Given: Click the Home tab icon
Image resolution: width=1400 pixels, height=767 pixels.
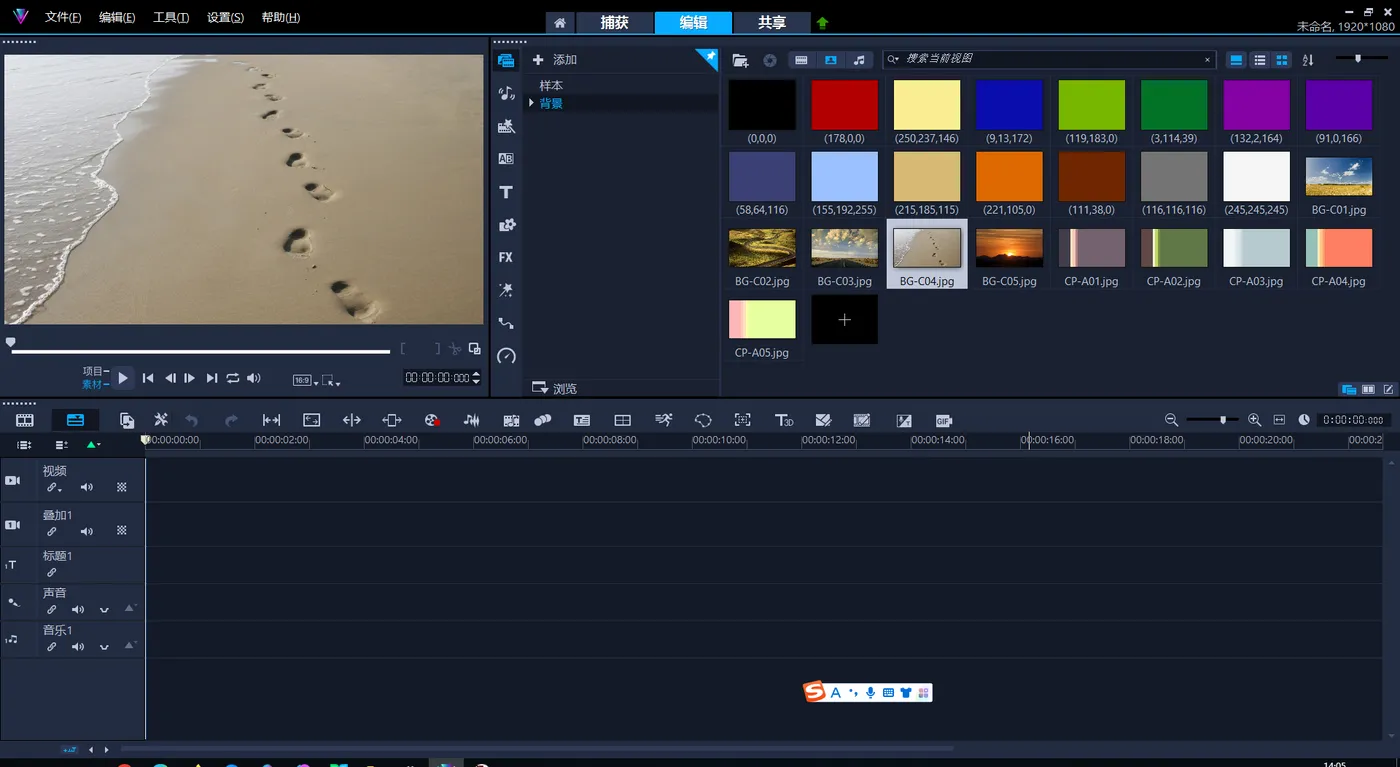Looking at the screenshot, I should (x=560, y=23).
